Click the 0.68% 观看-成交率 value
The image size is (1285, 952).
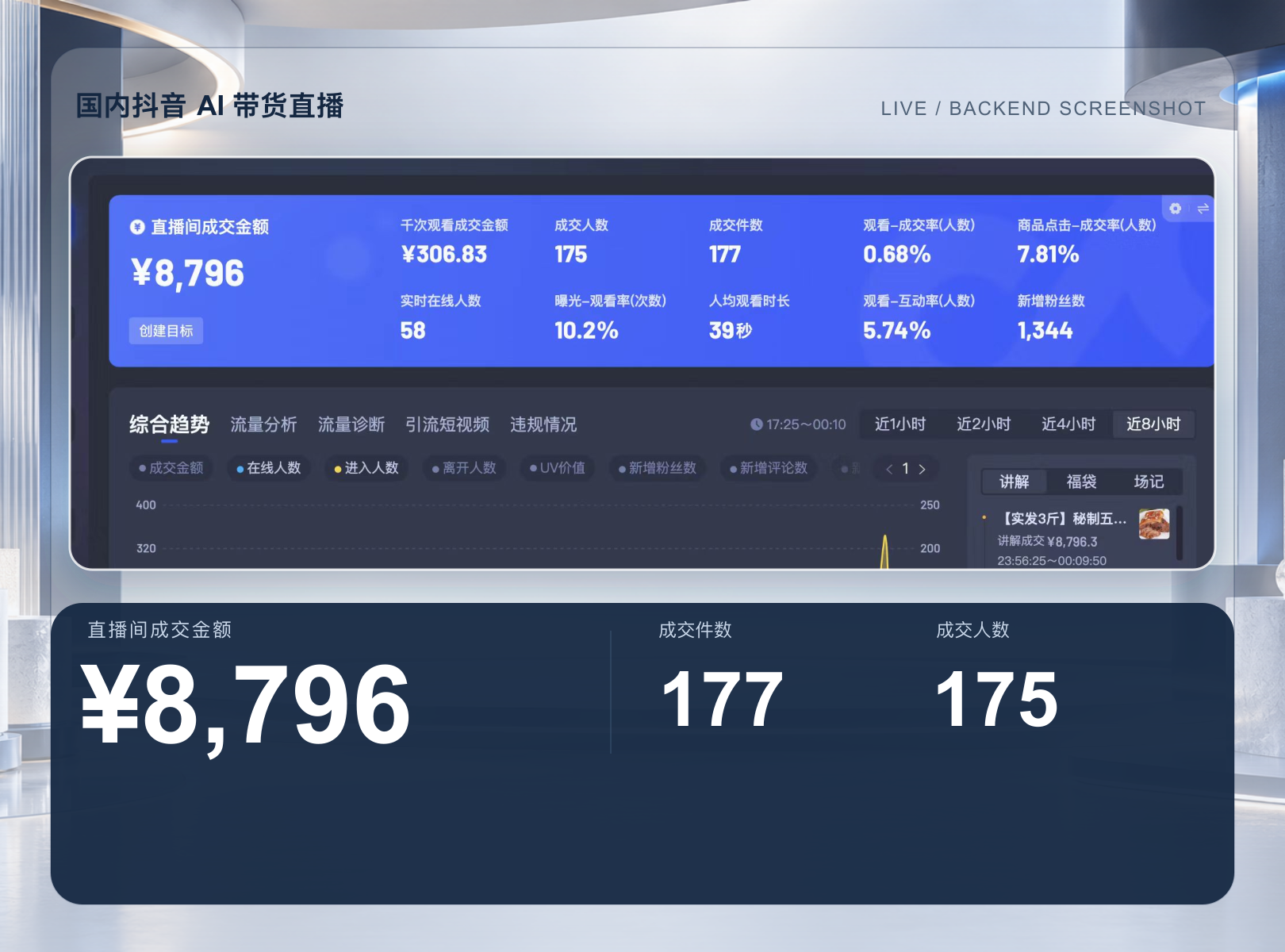896,255
